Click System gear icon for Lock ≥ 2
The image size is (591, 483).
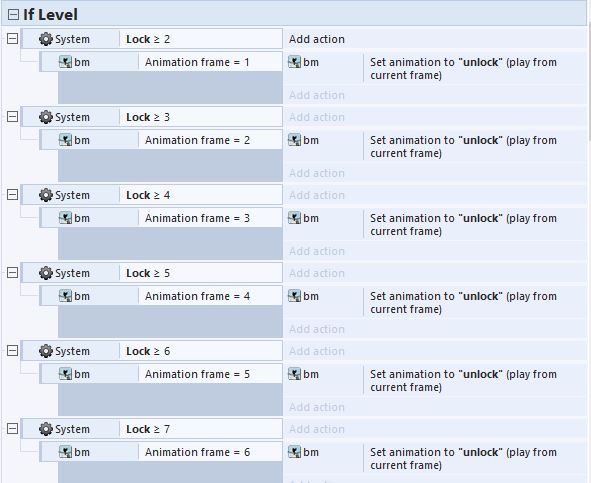coord(46,39)
